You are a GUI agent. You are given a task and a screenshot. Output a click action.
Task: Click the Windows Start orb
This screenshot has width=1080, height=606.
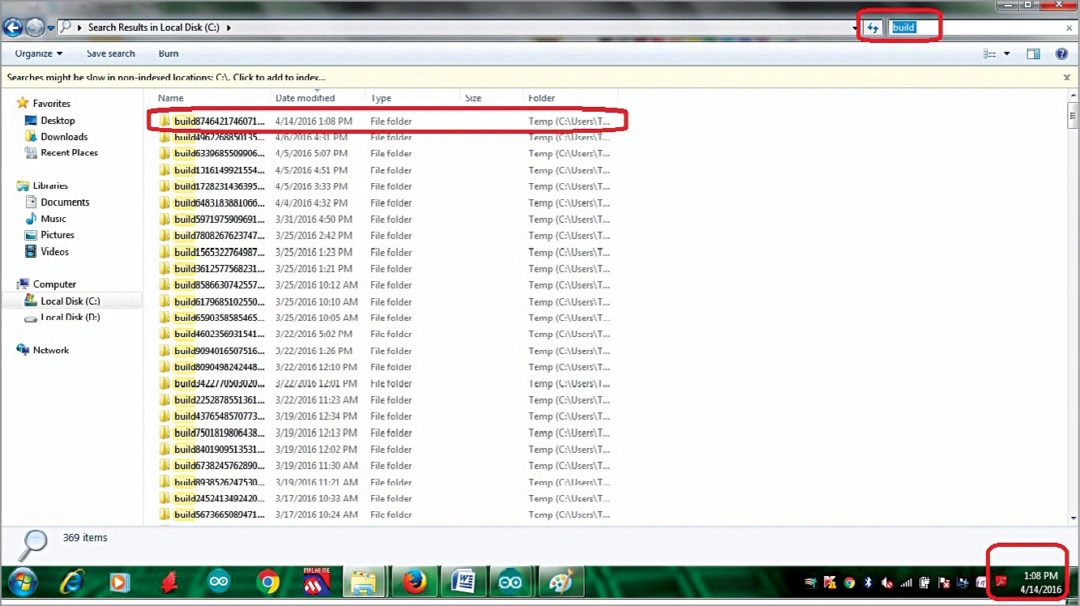point(22,582)
